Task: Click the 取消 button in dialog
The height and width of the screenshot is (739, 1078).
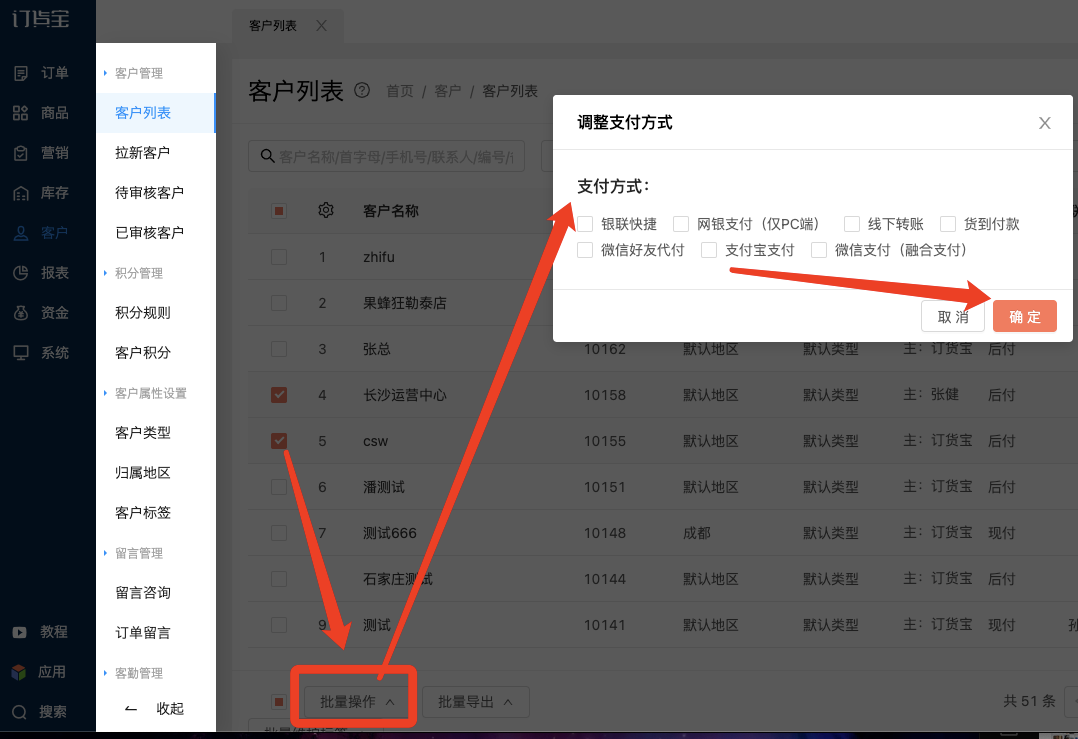Action: tap(953, 316)
